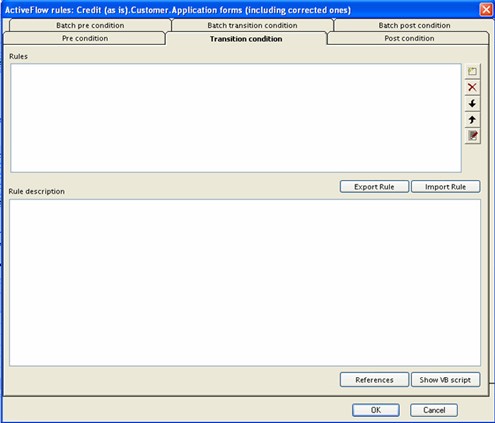Screen dimensions: 495x423
Task: Click in the Rule description text area
Action: click(245, 283)
